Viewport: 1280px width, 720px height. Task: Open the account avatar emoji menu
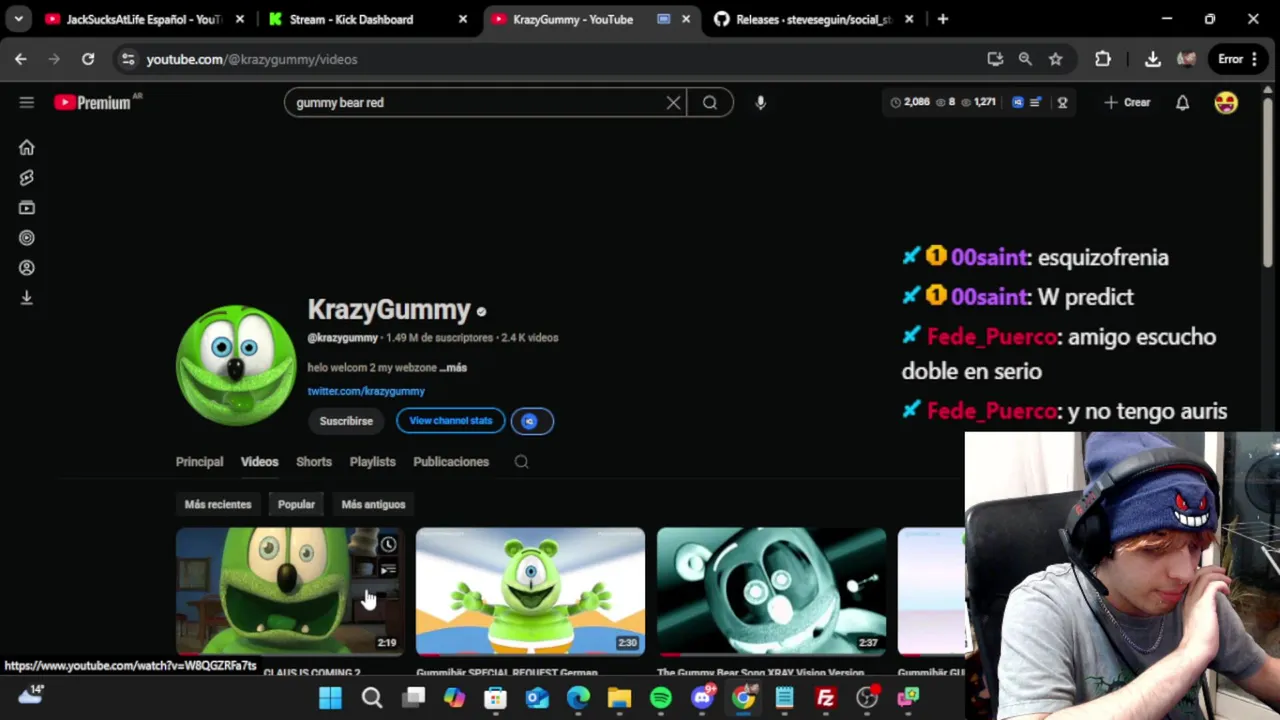(x=1226, y=102)
